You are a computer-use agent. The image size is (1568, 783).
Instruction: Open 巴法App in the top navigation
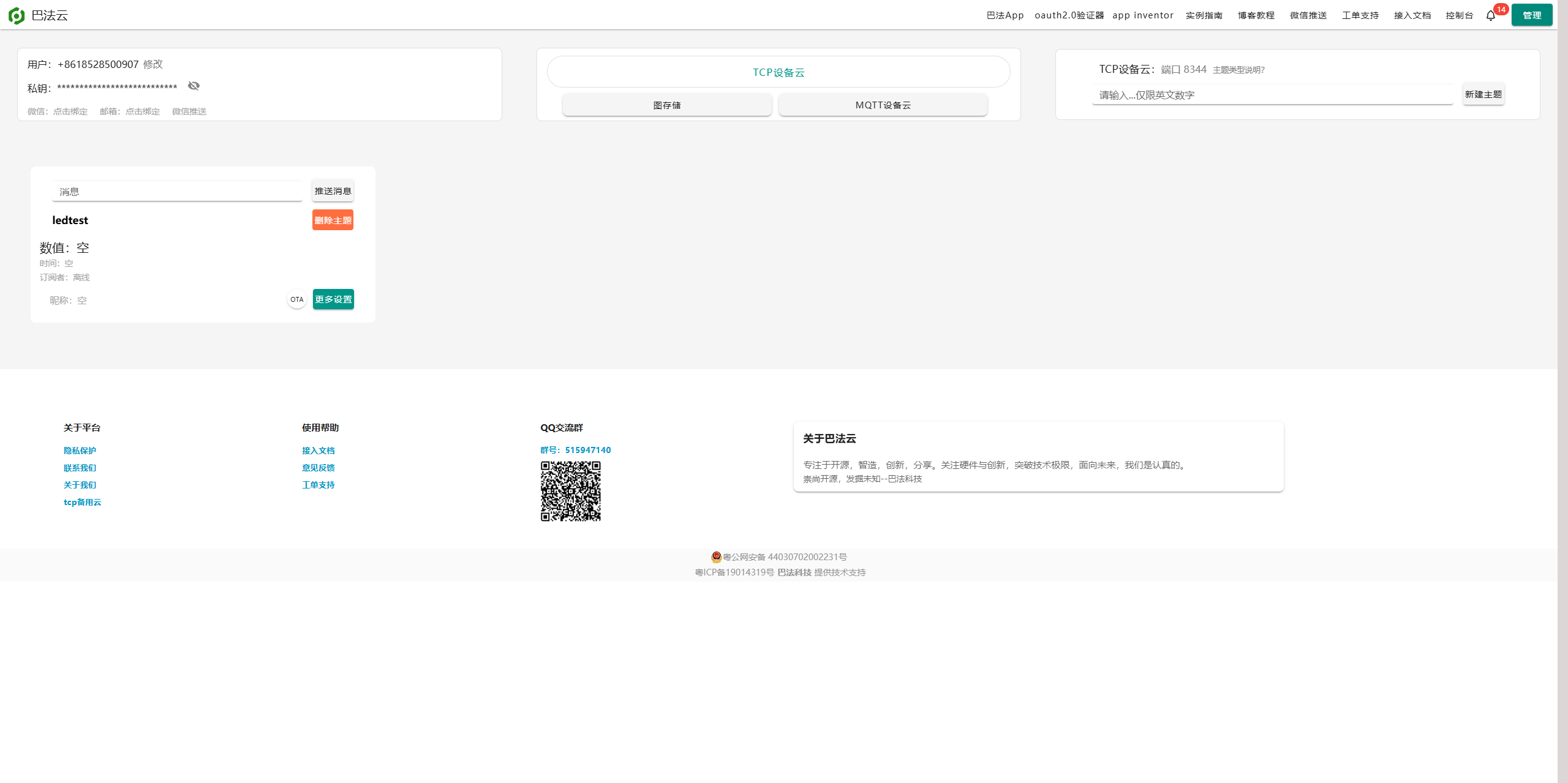click(1005, 15)
